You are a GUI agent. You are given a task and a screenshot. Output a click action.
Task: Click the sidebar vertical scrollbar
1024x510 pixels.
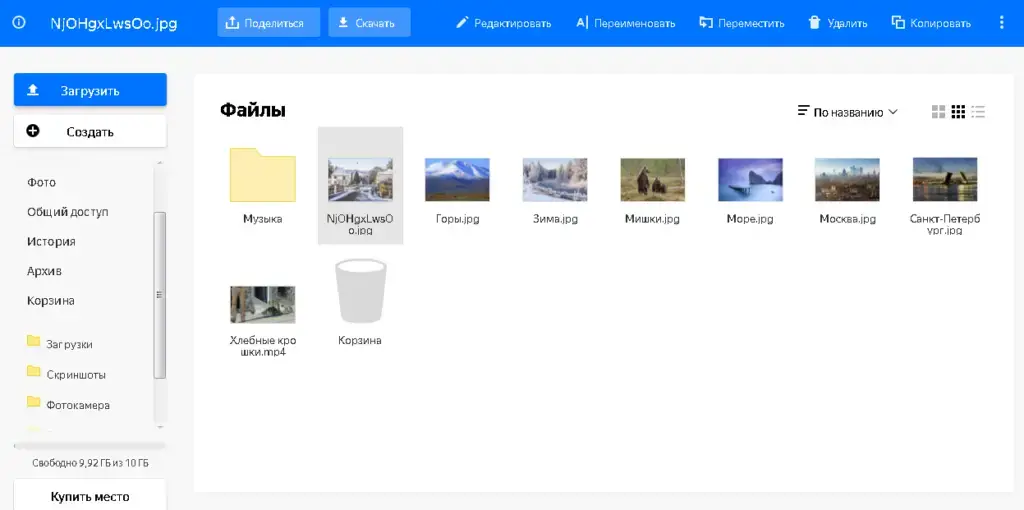159,295
